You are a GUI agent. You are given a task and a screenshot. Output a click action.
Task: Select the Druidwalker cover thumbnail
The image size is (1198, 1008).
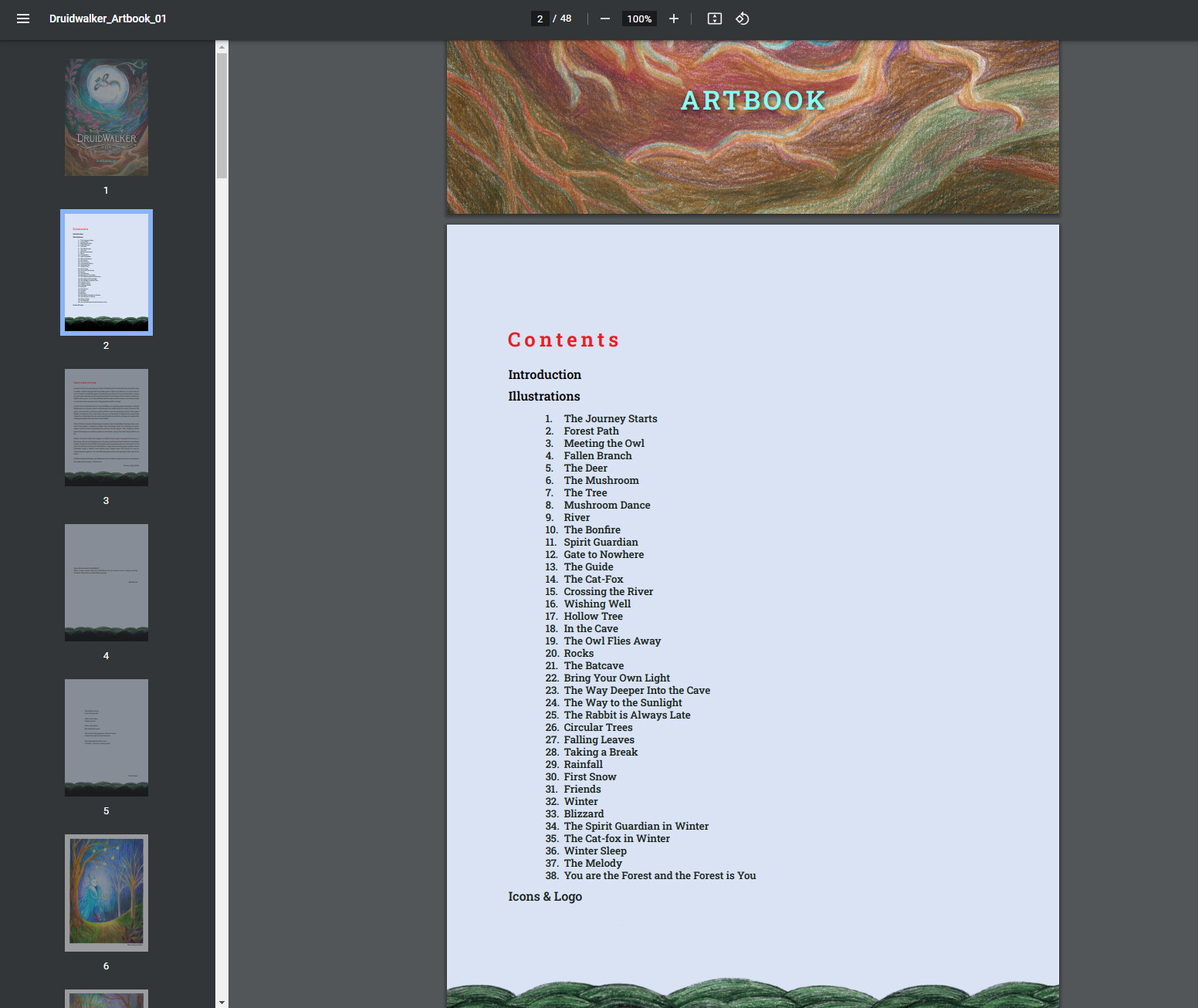tap(106, 117)
